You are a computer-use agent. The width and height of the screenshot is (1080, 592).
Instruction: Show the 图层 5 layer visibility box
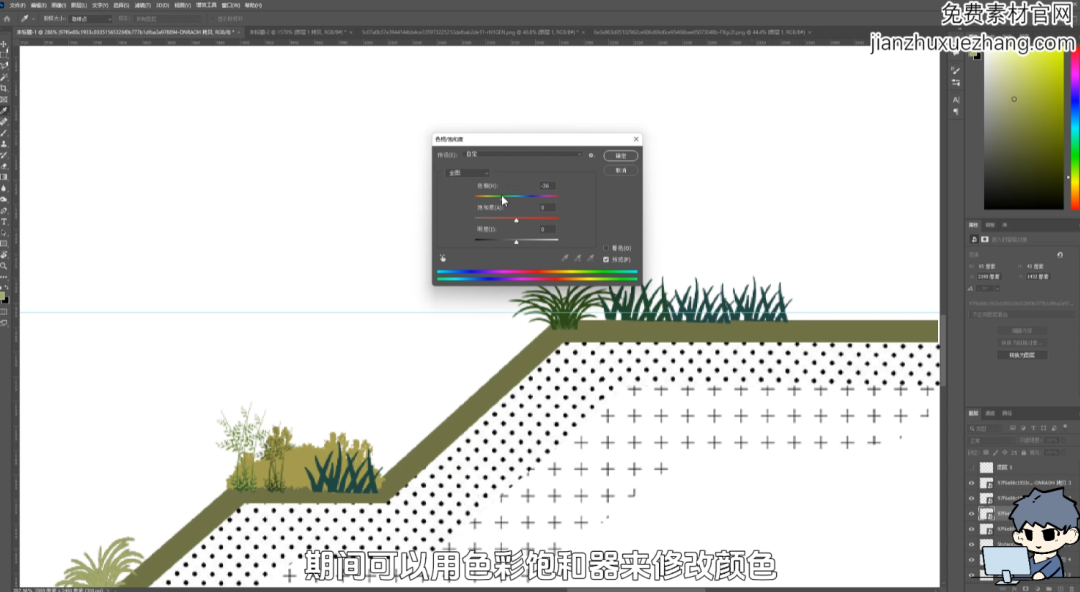coord(972,467)
